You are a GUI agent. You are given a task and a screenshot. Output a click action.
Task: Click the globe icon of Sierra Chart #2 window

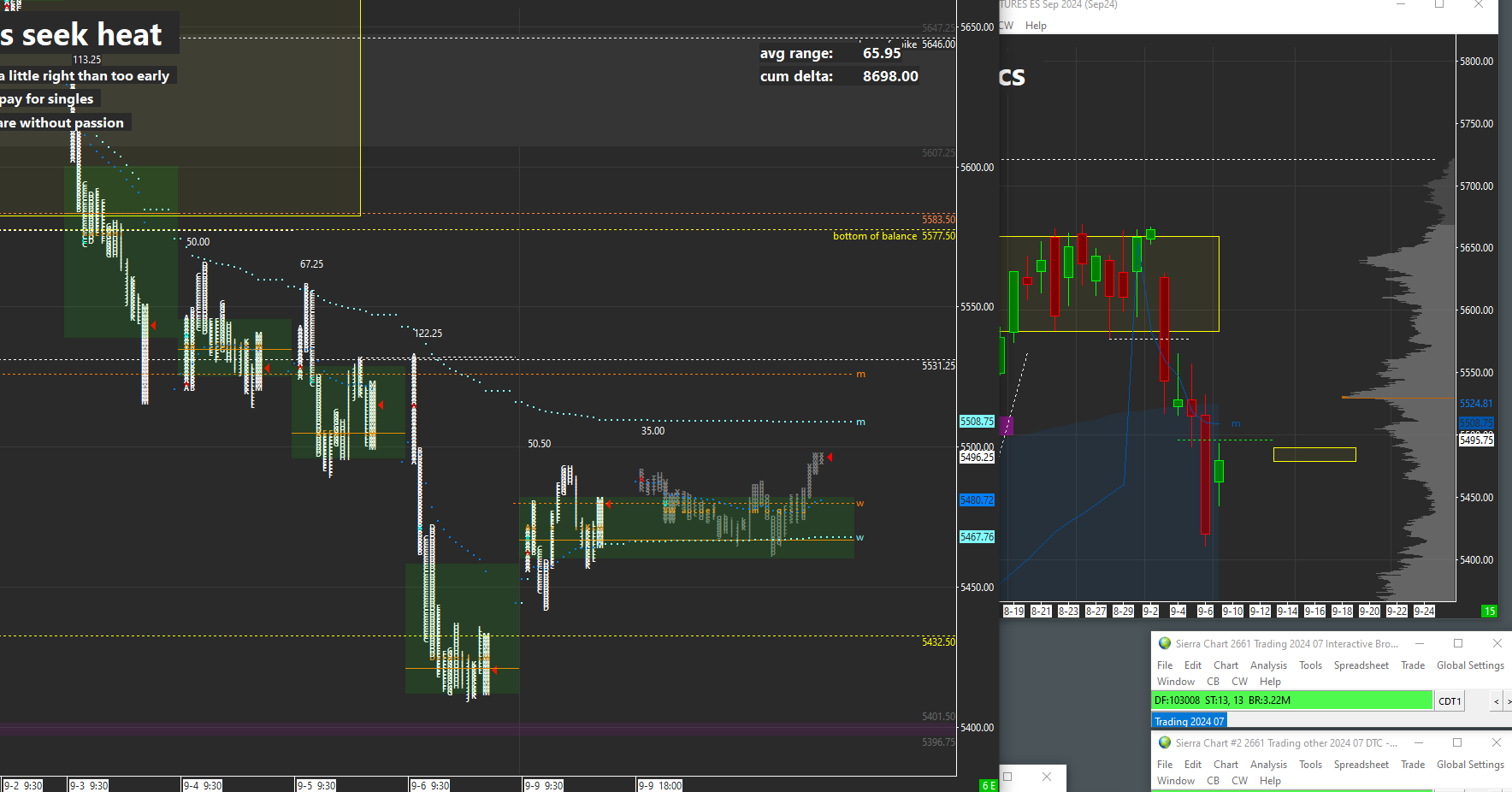(x=1164, y=742)
